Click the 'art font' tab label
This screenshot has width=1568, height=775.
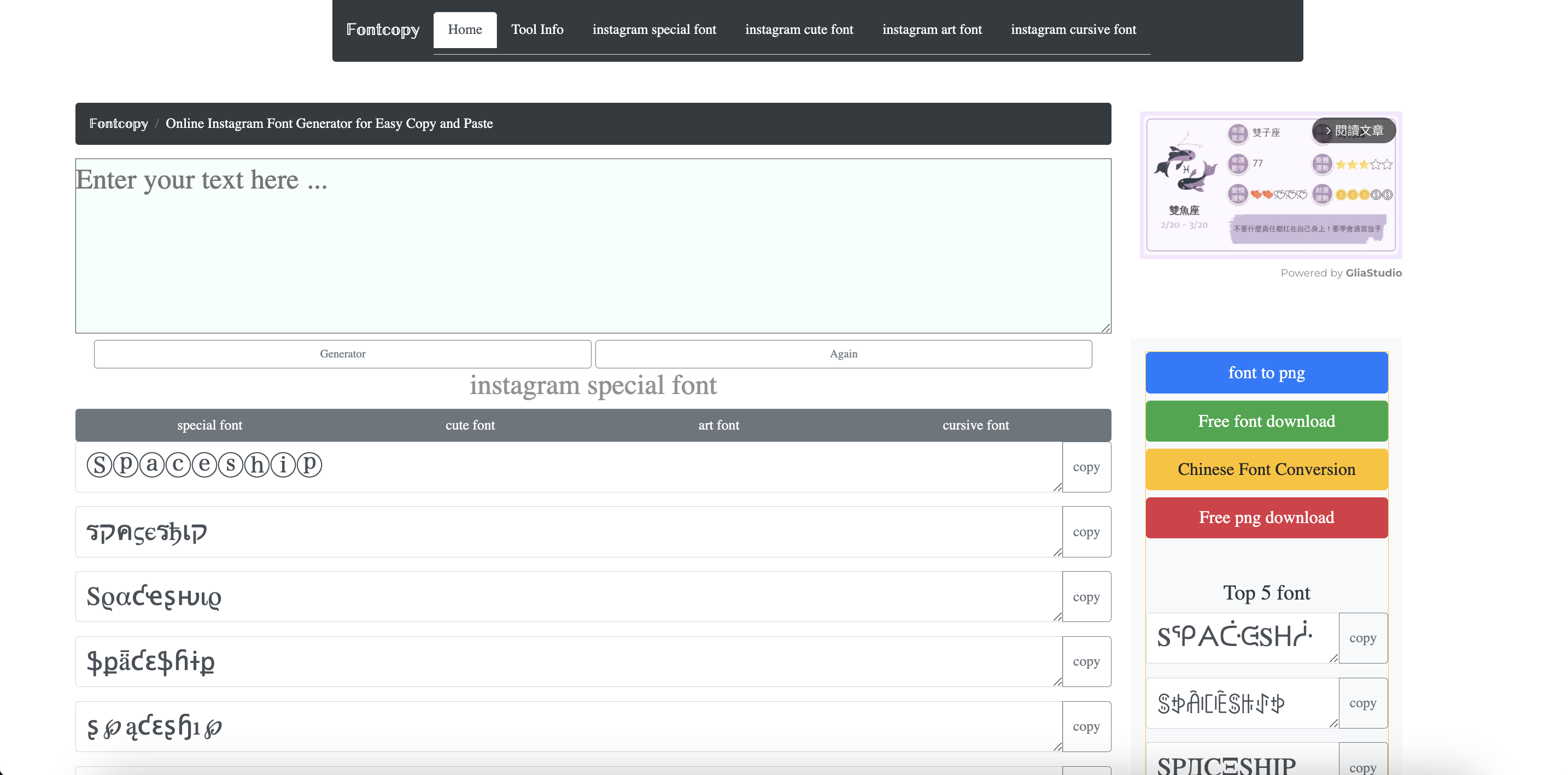[x=718, y=425]
